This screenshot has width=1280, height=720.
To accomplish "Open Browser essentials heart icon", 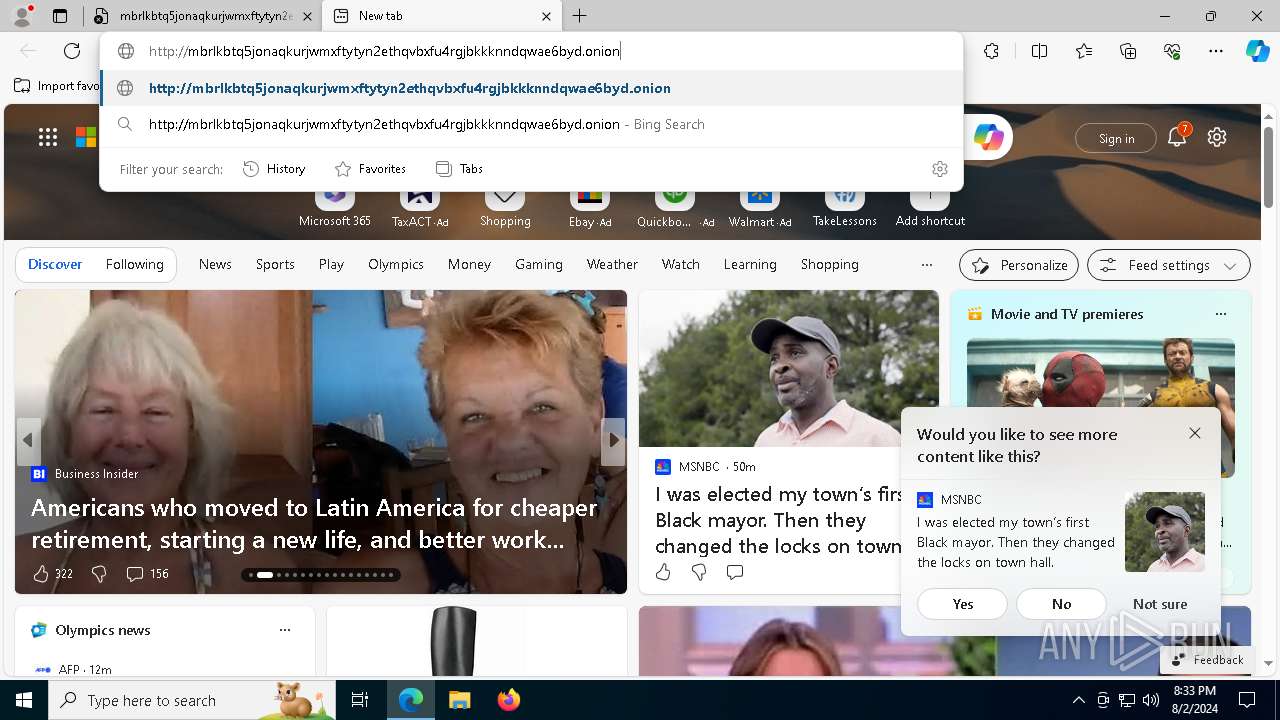I will pos(1172,51).
